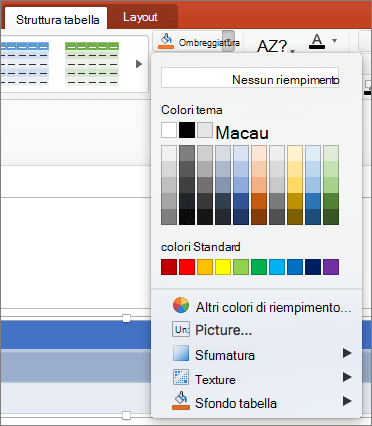Open the AZ? dropdown arrow
Viewport: 372px width, 426px height.
tap(293, 51)
